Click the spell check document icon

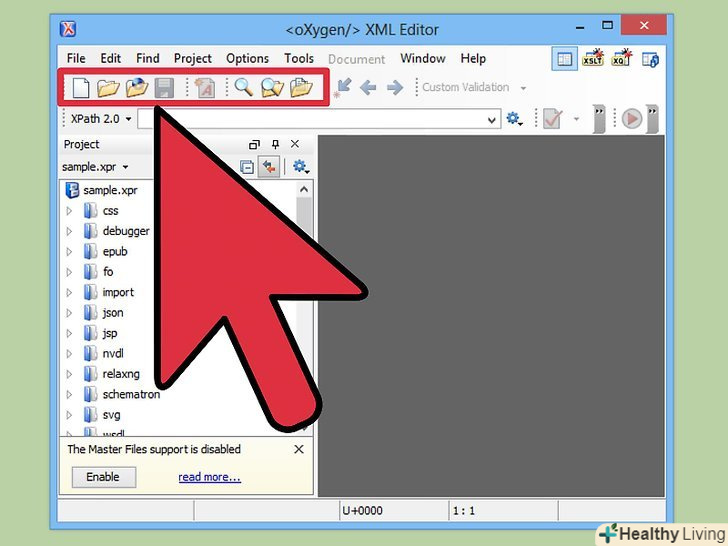click(204, 87)
